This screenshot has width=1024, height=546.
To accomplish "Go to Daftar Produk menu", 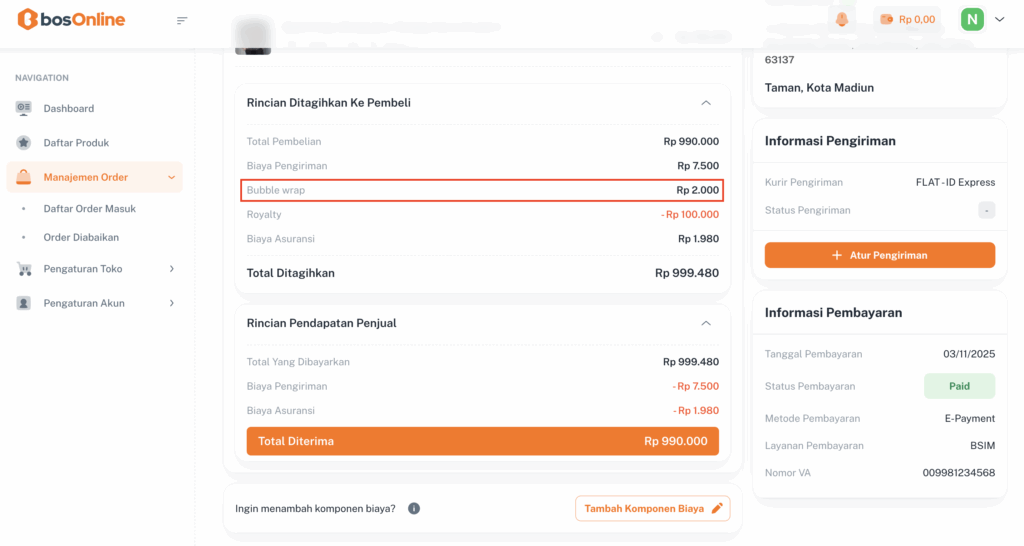I will tap(76, 143).
